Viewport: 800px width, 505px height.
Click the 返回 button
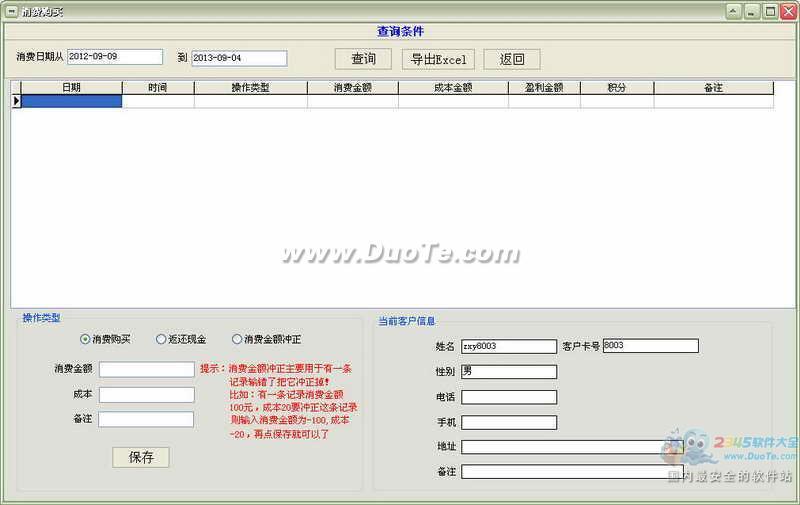coord(512,59)
